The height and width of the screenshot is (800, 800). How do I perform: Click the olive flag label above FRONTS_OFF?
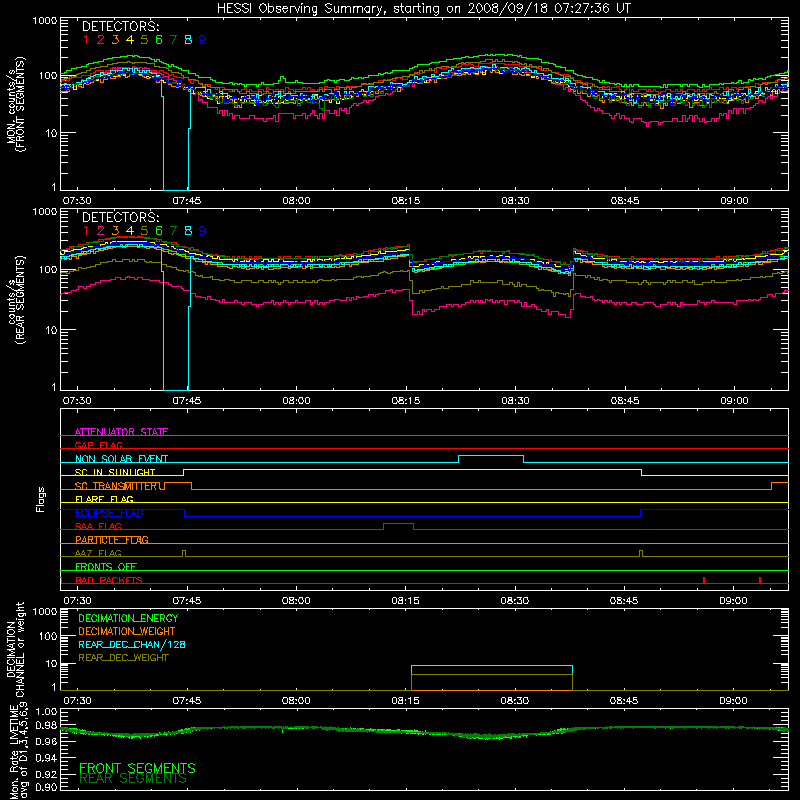point(98,553)
